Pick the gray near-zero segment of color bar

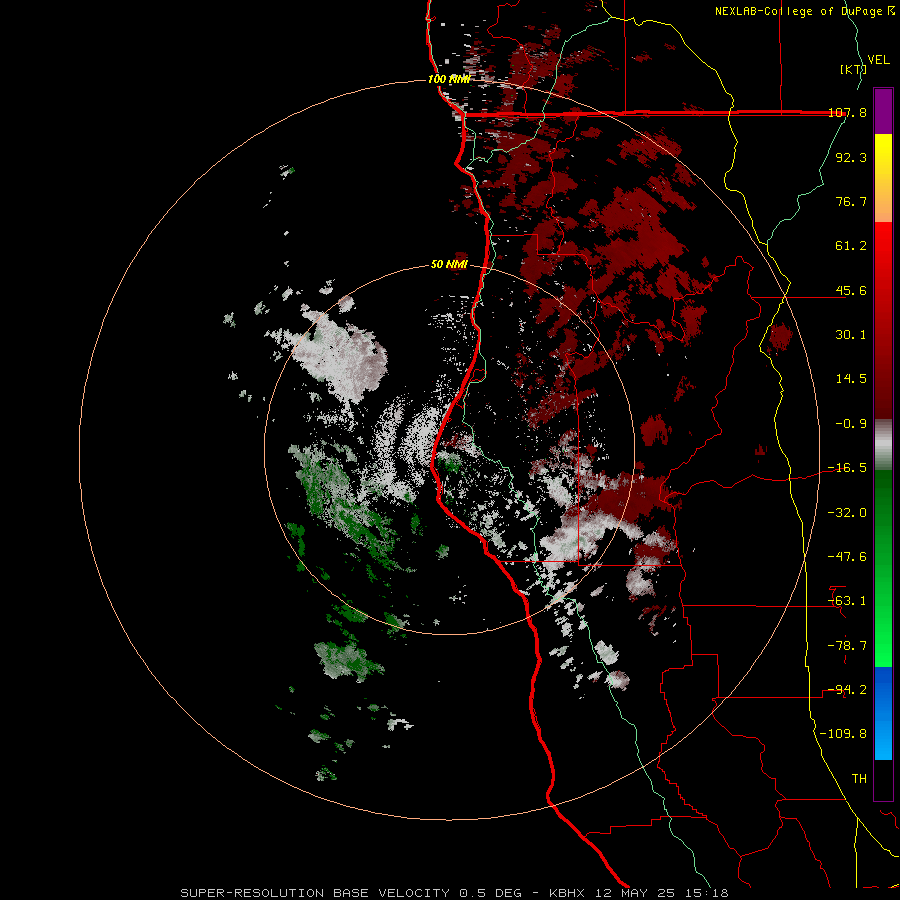coord(883,445)
